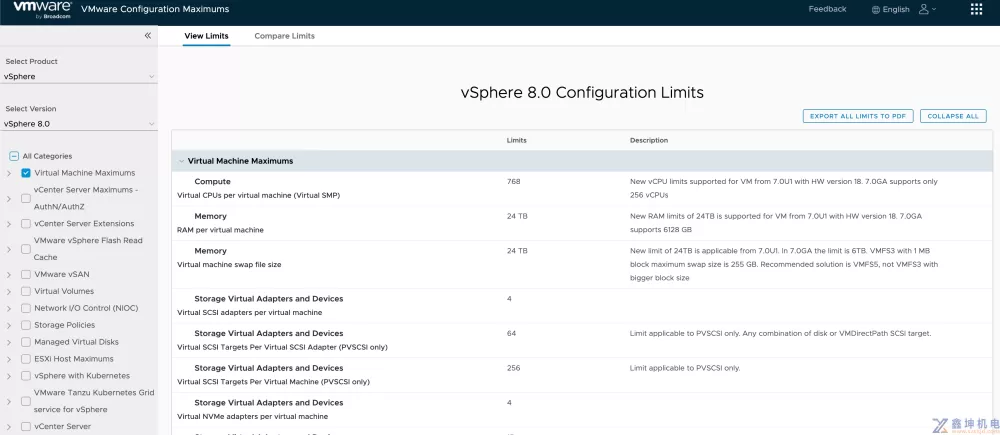
Task: Open the Select Version vSphere 8.0 dropdown
Action: (x=79, y=124)
